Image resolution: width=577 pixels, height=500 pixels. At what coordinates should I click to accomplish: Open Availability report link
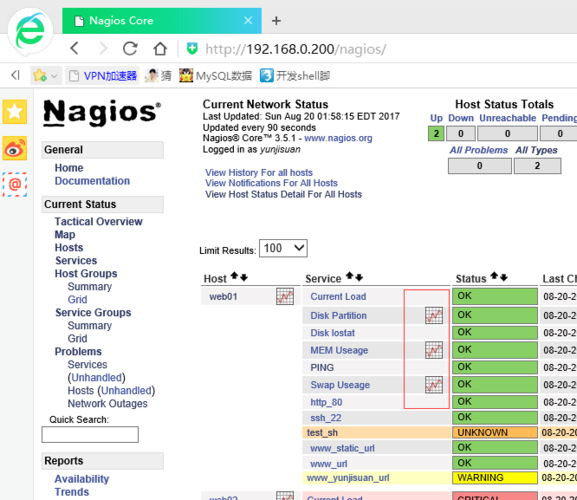[82, 479]
